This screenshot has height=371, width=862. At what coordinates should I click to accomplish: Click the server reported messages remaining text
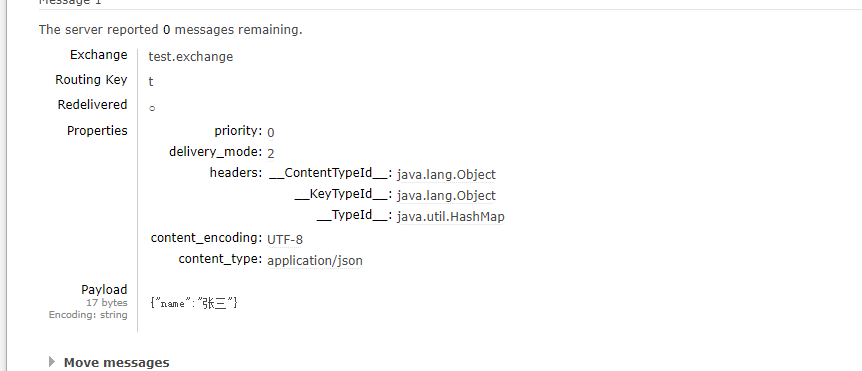tap(170, 30)
